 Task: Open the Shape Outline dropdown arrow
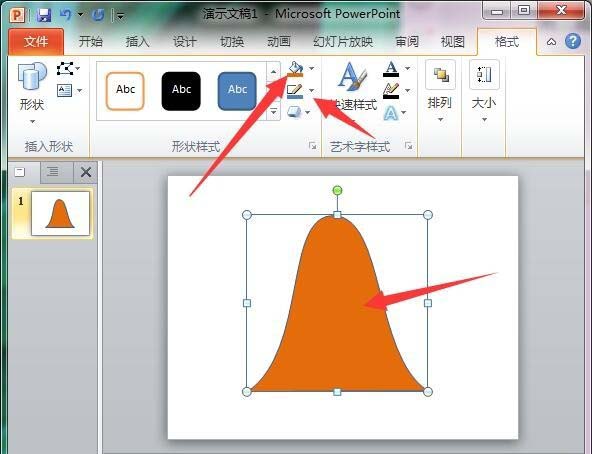click(311, 91)
